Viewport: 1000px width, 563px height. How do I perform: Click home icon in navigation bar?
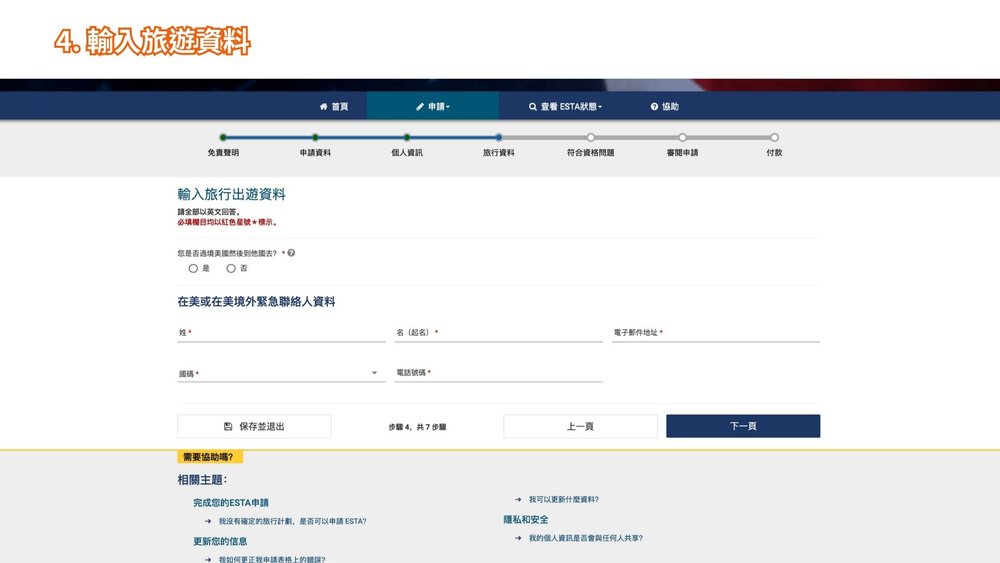pos(323,106)
